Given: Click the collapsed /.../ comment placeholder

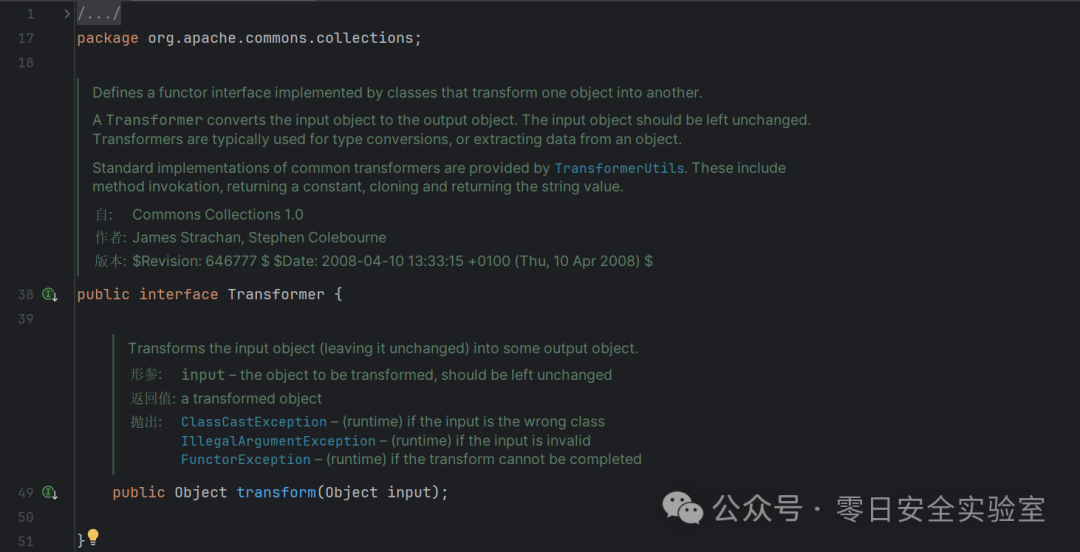Looking at the screenshot, I should tap(99, 14).
